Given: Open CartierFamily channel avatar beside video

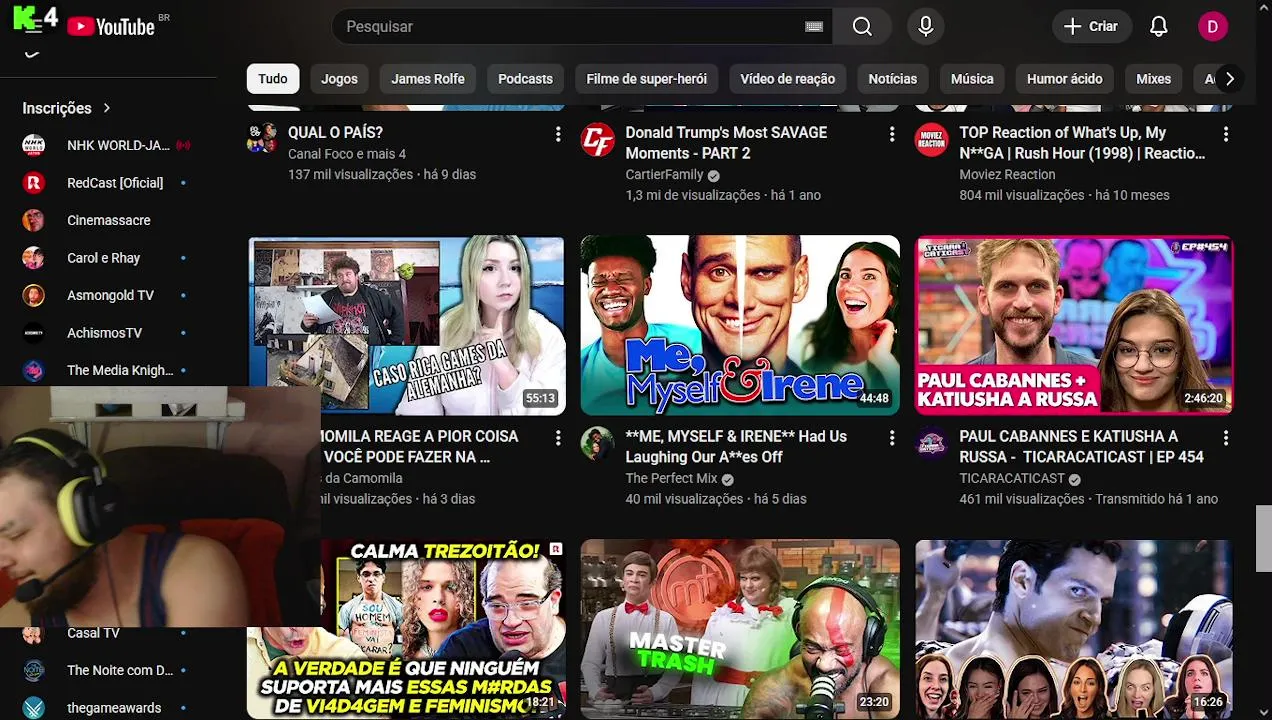Looking at the screenshot, I should 597,140.
